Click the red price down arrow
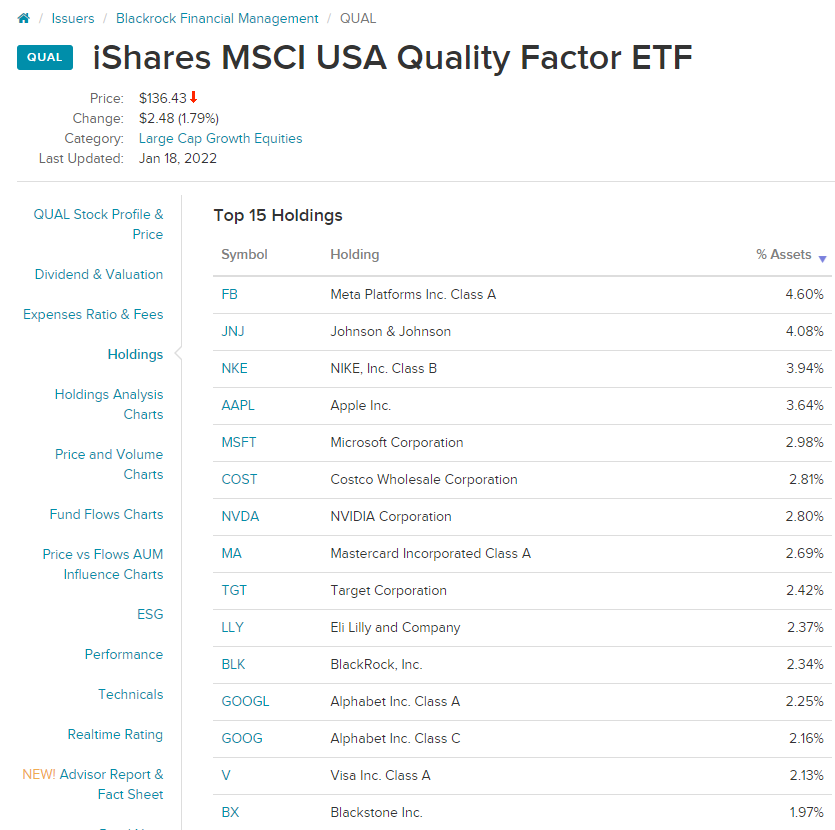 (194, 97)
